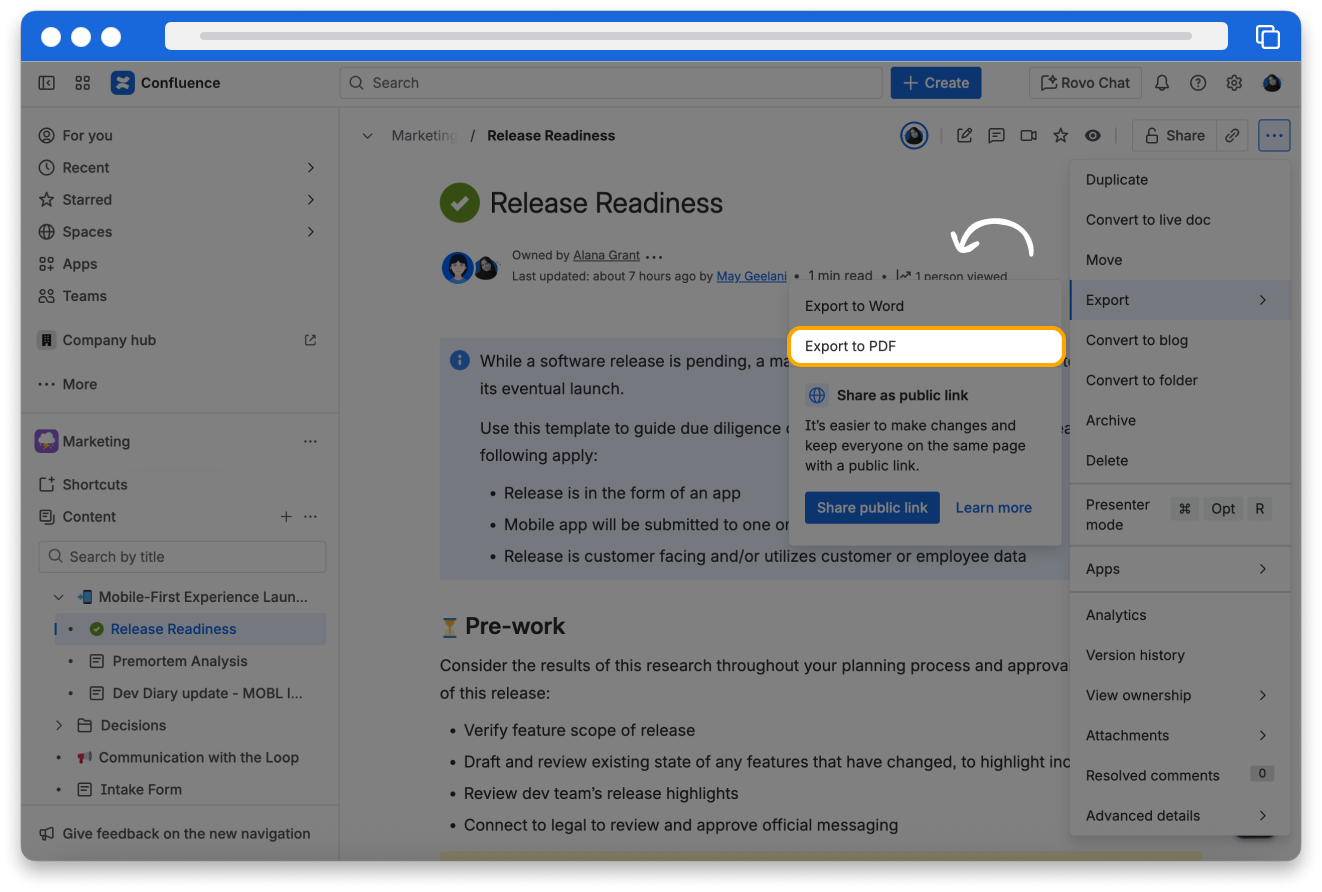Copy the page link icon beside Share
The image size is (1322, 892).
(1233, 136)
